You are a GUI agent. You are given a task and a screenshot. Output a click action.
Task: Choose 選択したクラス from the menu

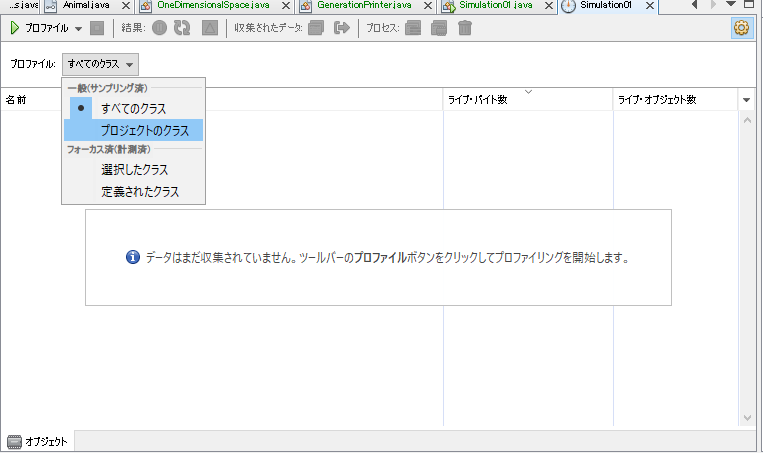click(133, 170)
